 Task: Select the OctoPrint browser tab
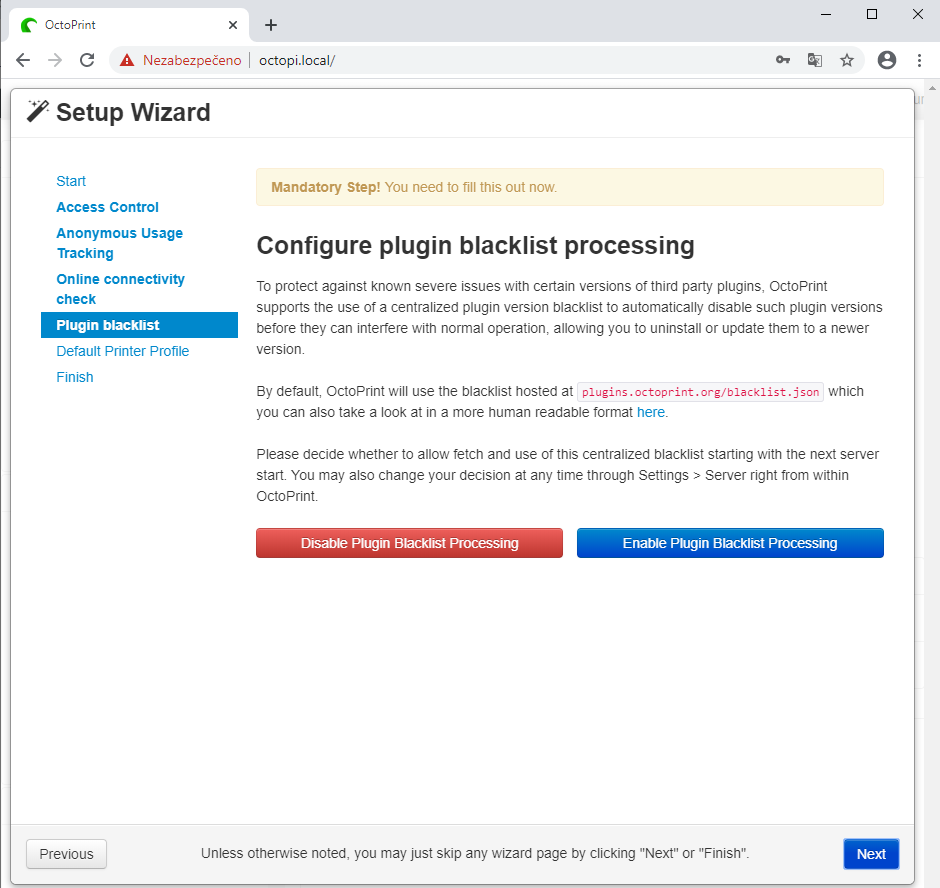point(129,25)
